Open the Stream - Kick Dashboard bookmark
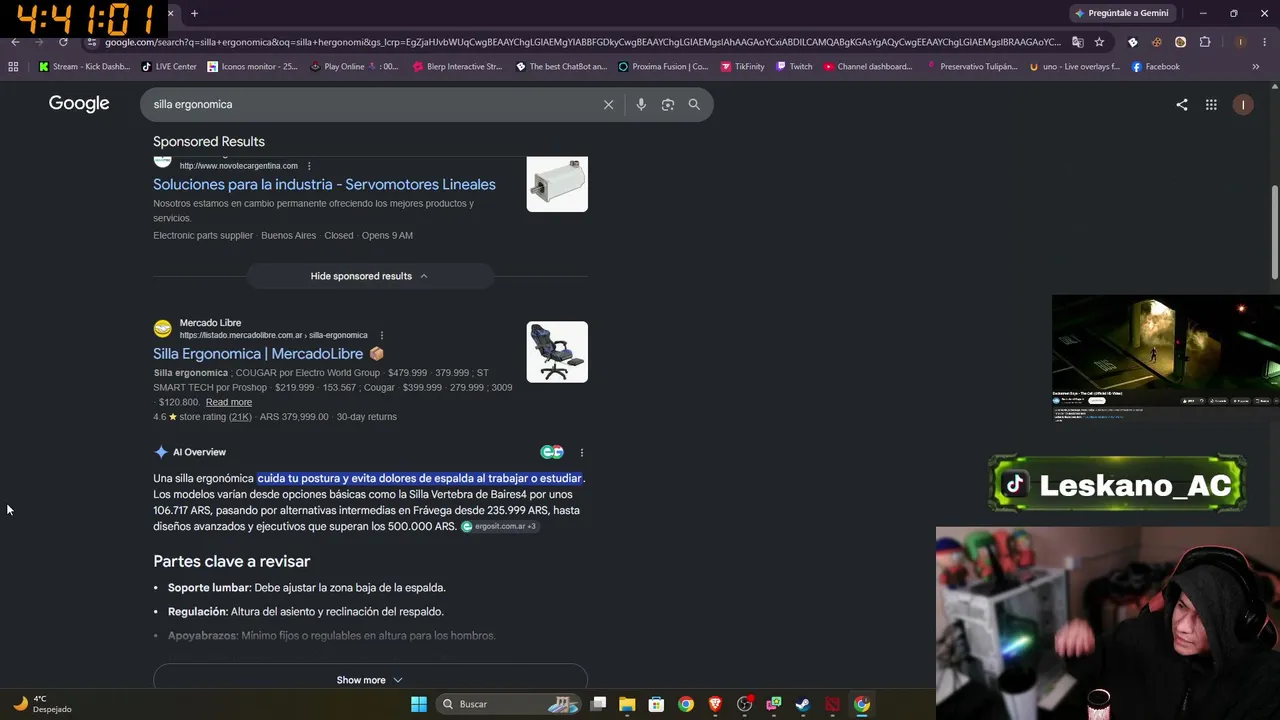This screenshot has width=1280, height=720. pos(85,67)
